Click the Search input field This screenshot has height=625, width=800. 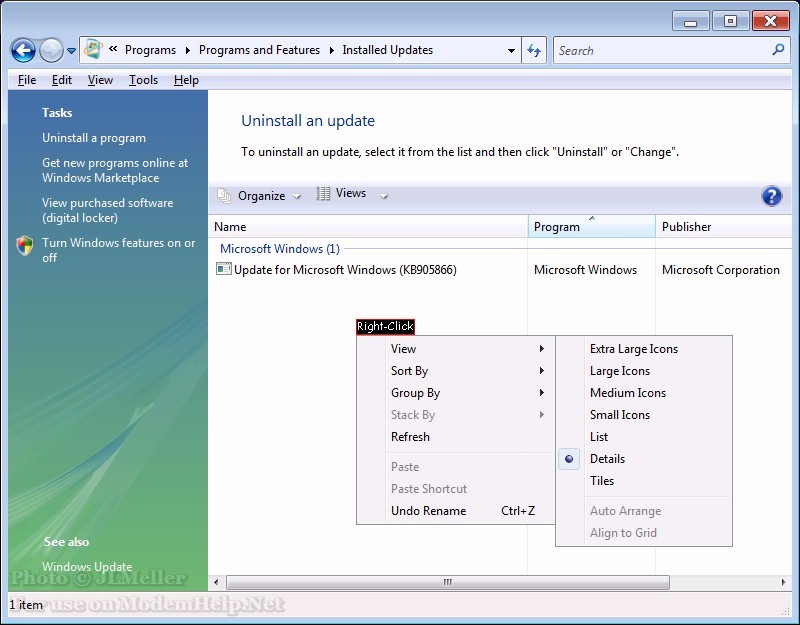(x=662, y=50)
